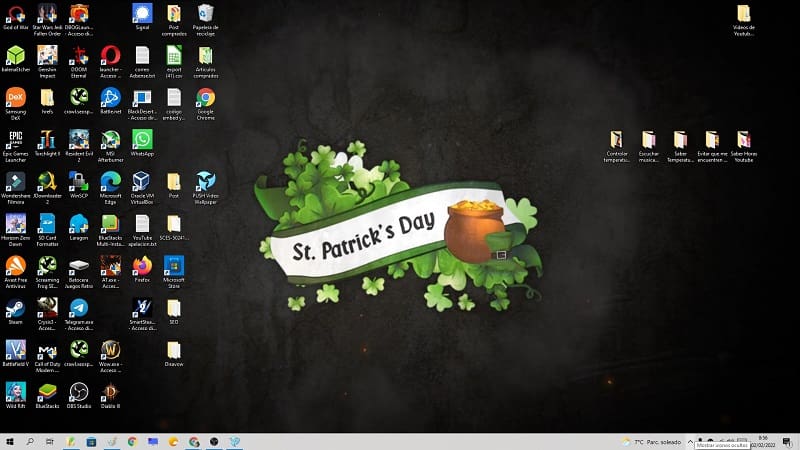Select the Avast Free Antivirus shortcut

point(15,272)
